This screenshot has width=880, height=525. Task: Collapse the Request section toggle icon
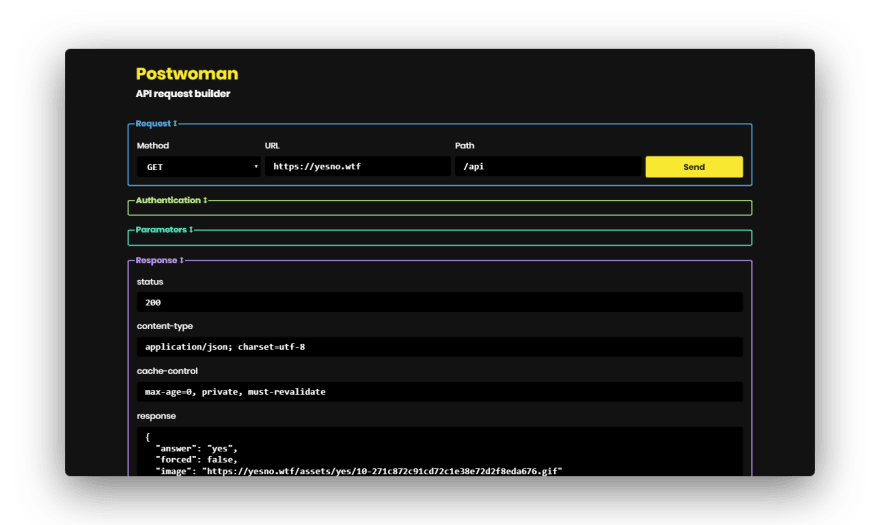click(175, 124)
